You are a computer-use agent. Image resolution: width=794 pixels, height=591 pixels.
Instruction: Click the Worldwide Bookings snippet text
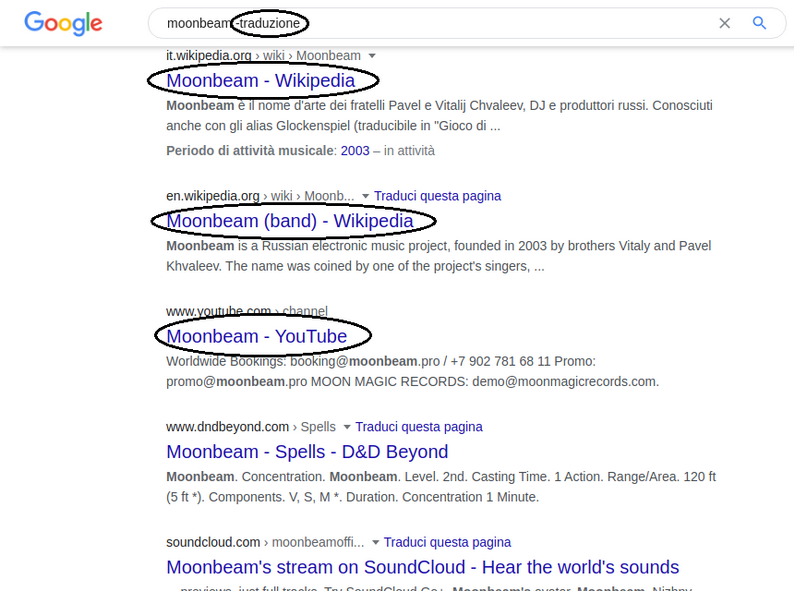coord(412,371)
